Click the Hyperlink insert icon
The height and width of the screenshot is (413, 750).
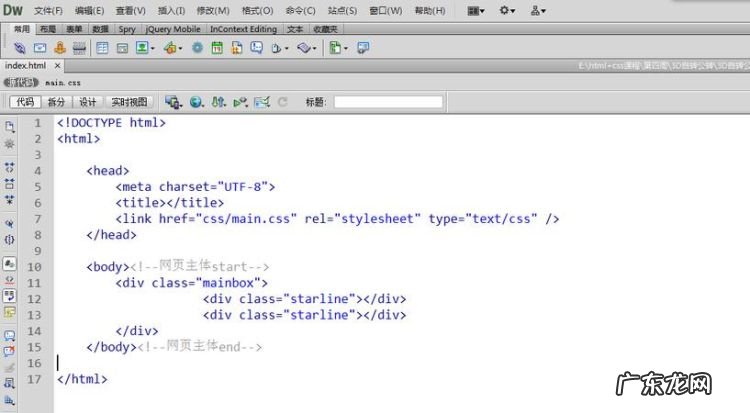pos(20,47)
